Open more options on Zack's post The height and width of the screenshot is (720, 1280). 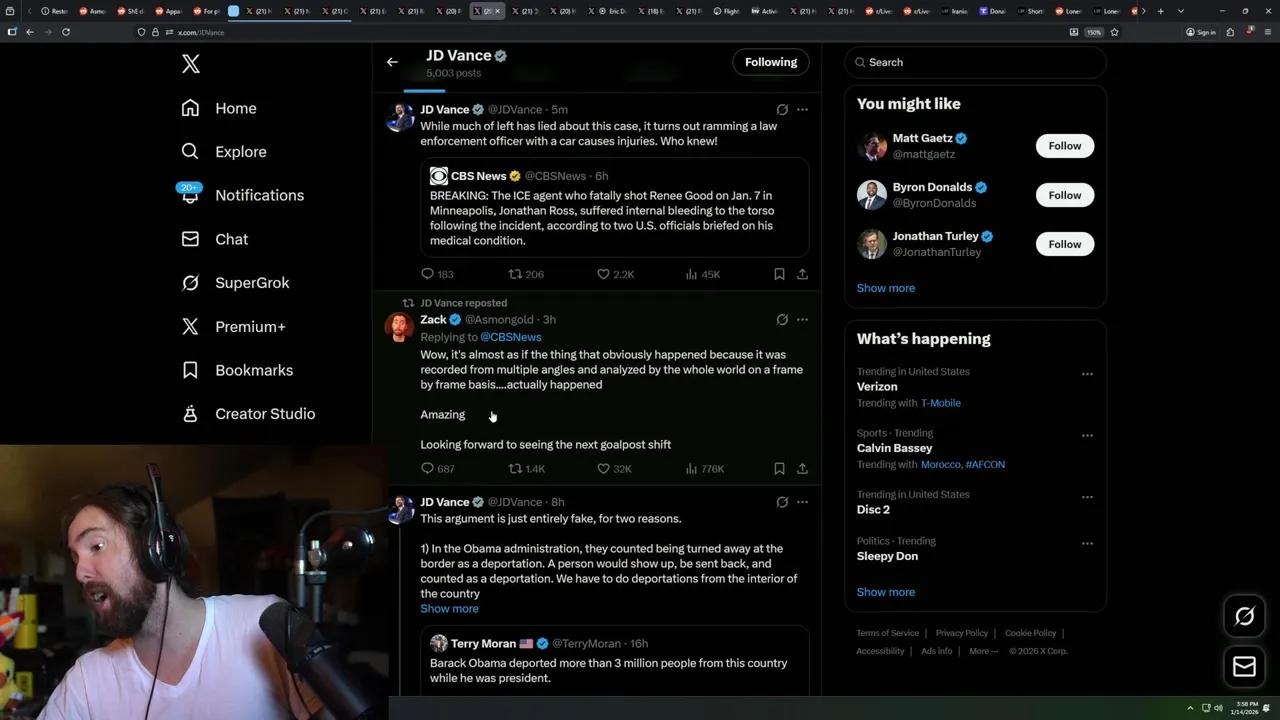pyautogui.click(x=802, y=320)
